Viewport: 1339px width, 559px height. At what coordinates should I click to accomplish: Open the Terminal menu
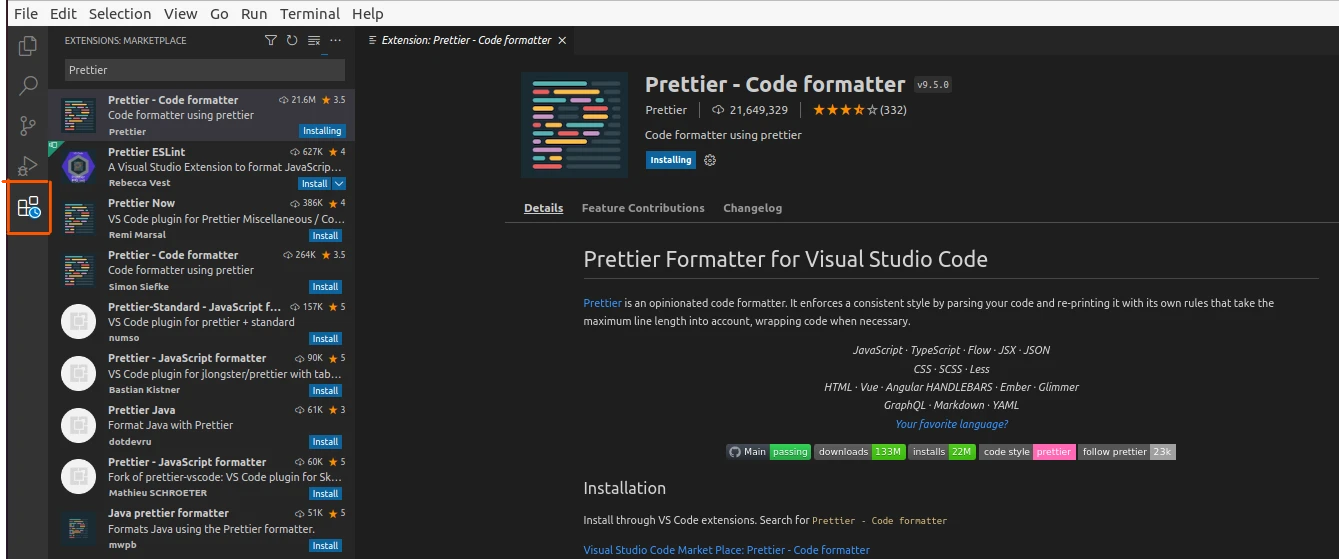(310, 14)
